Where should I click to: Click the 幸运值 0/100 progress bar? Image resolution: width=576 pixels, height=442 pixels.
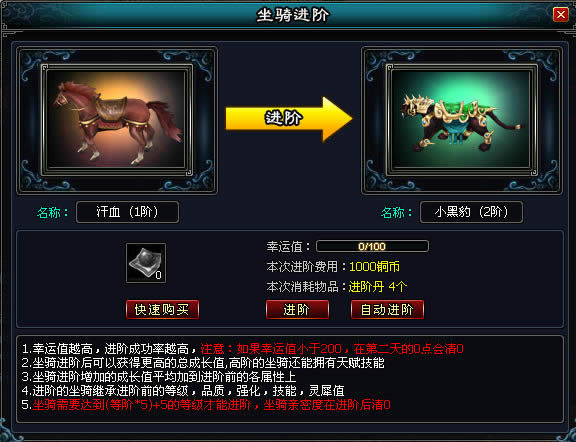coord(372,246)
